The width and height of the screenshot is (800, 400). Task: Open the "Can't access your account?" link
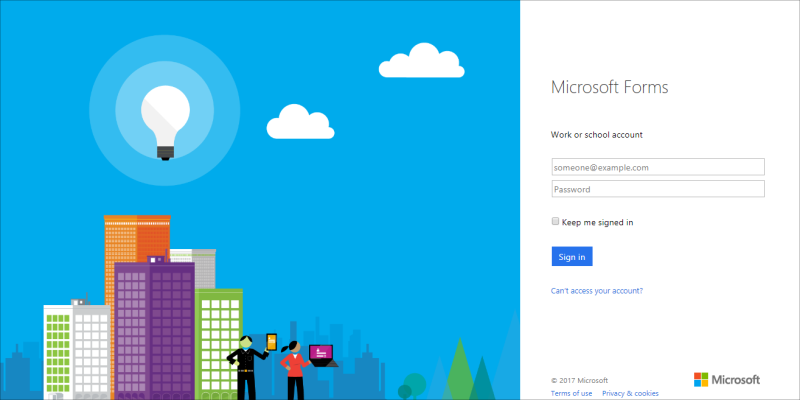[596, 291]
